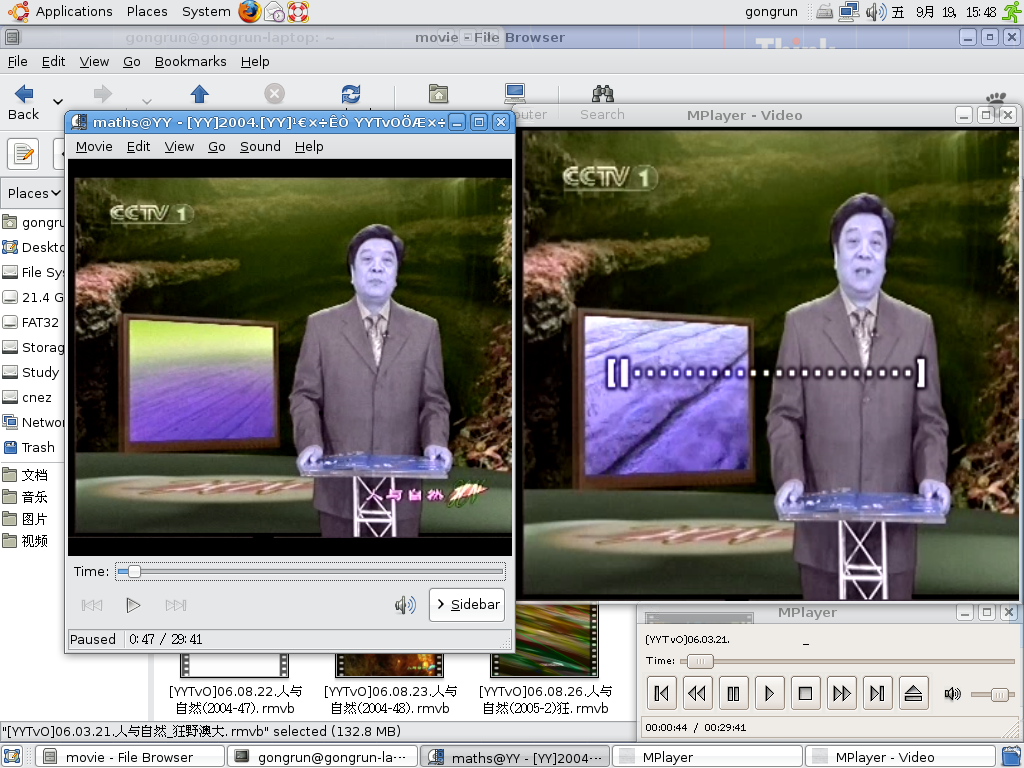Open Sound menu in Totem player
The height and width of the screenshot is (768, 1024).
[260, 146]
